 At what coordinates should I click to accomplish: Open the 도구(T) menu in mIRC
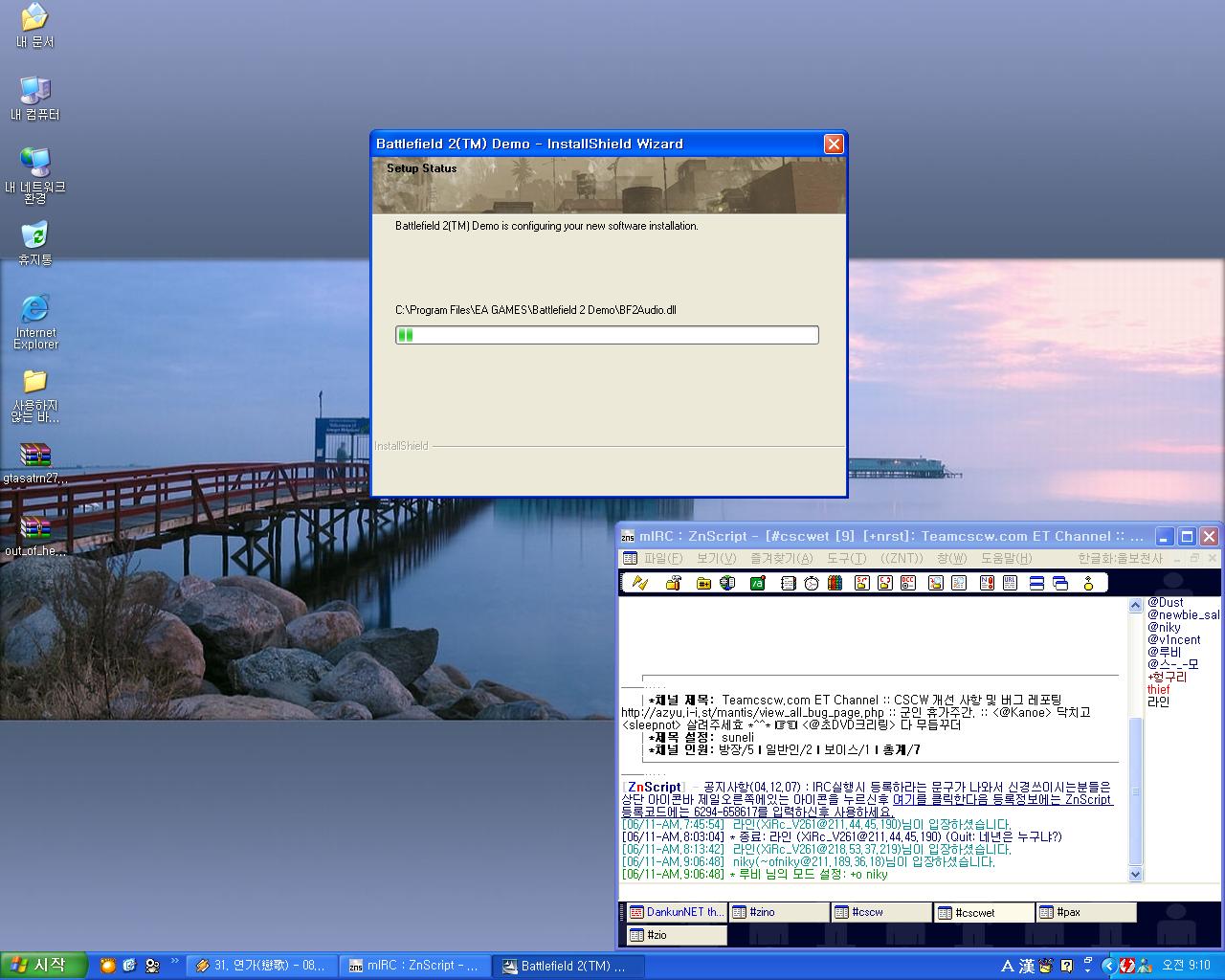(x=846, y=558)
